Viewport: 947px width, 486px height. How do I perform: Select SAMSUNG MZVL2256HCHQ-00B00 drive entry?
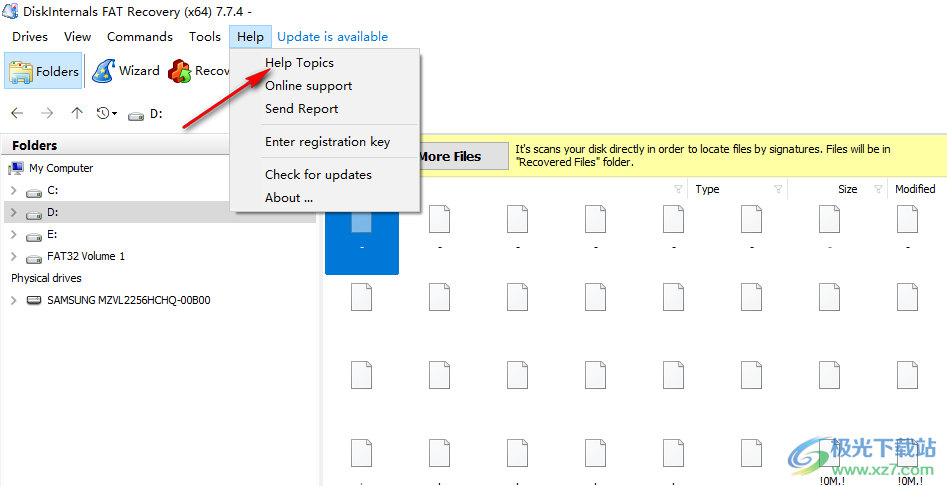click(129, 300)
